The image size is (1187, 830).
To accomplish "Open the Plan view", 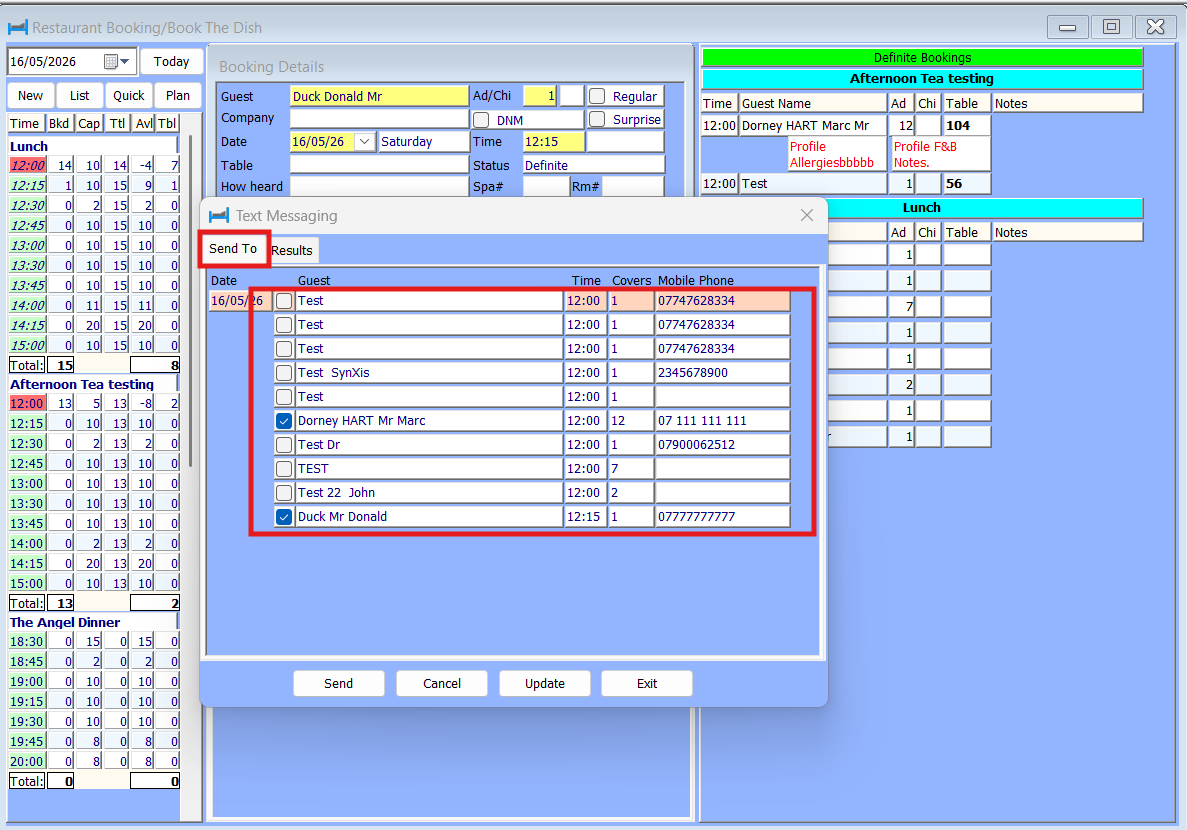I will click(x=178, y=95).
